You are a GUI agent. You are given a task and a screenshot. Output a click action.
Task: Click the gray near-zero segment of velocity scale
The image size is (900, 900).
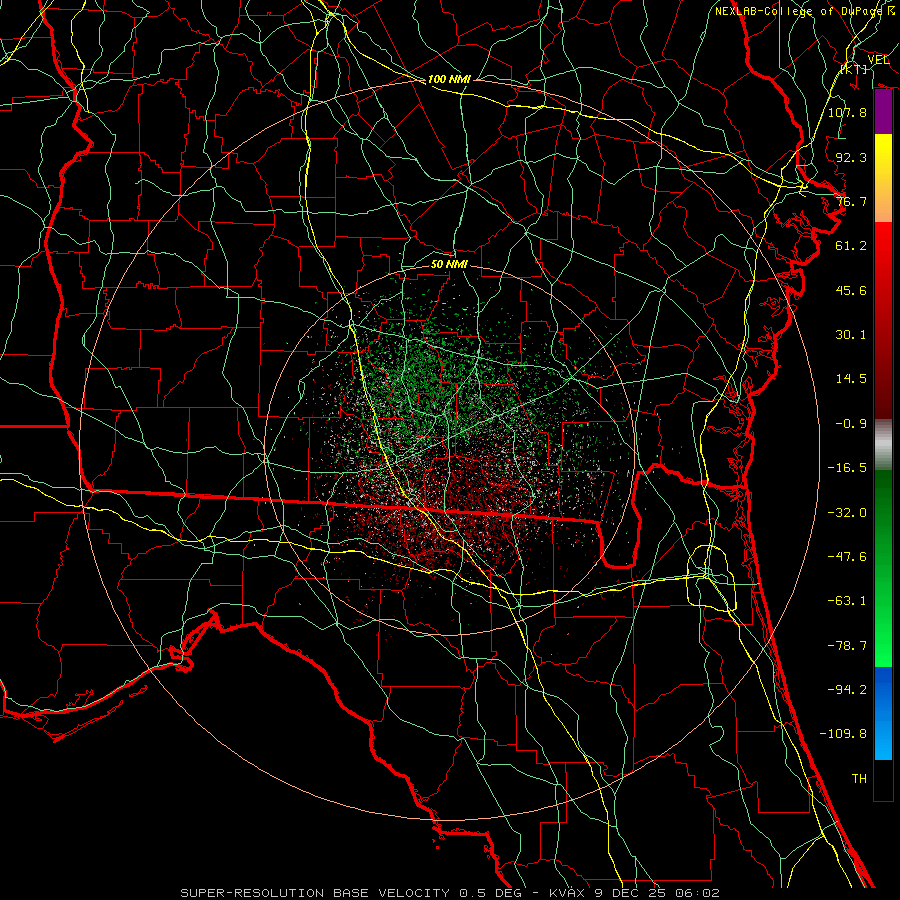pyautogui.click(x=883, y=444)
